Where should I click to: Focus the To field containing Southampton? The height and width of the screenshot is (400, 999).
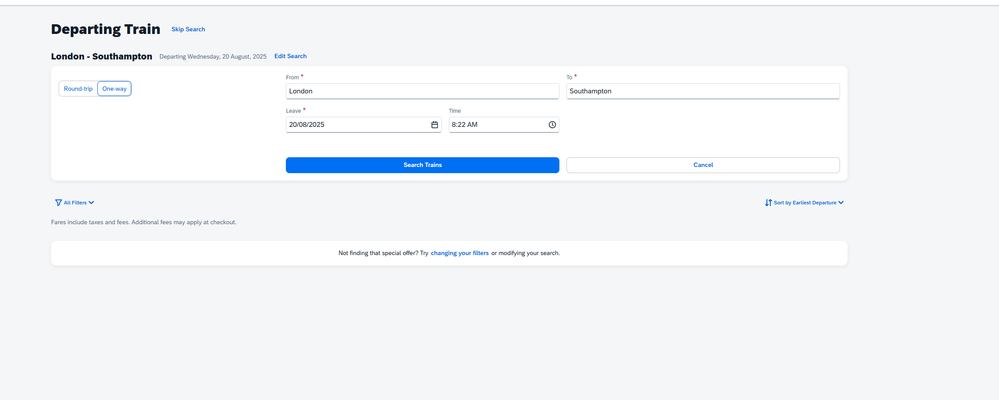pyautogui.click(x=703, y=91)
